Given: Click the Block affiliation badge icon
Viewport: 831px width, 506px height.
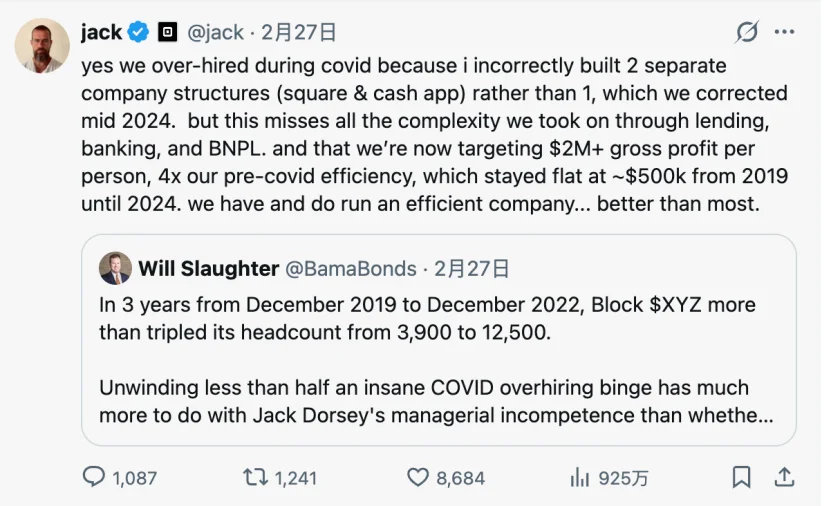Looking at the screenshot, I should pyautogui.click(x=167, y=32).
